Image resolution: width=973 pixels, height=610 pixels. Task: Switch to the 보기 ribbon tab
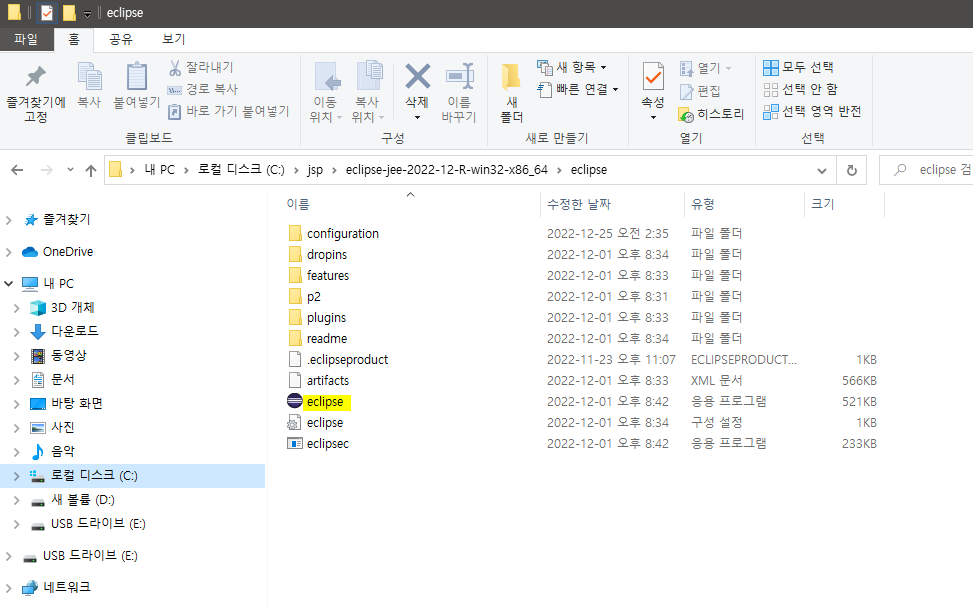pyautogui.click(x=174, y=39)
